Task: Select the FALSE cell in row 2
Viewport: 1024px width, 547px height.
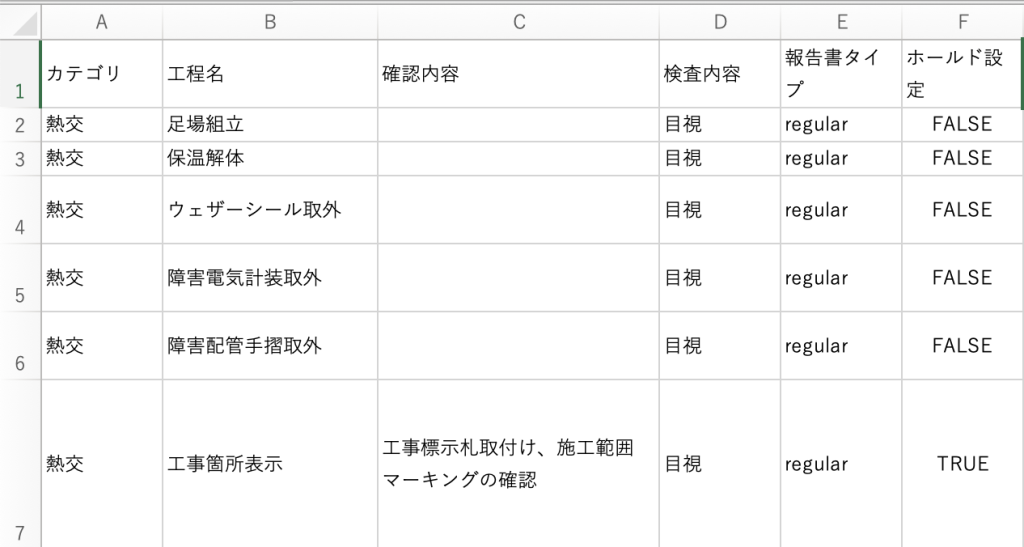Action: click(x=963, y=125)
